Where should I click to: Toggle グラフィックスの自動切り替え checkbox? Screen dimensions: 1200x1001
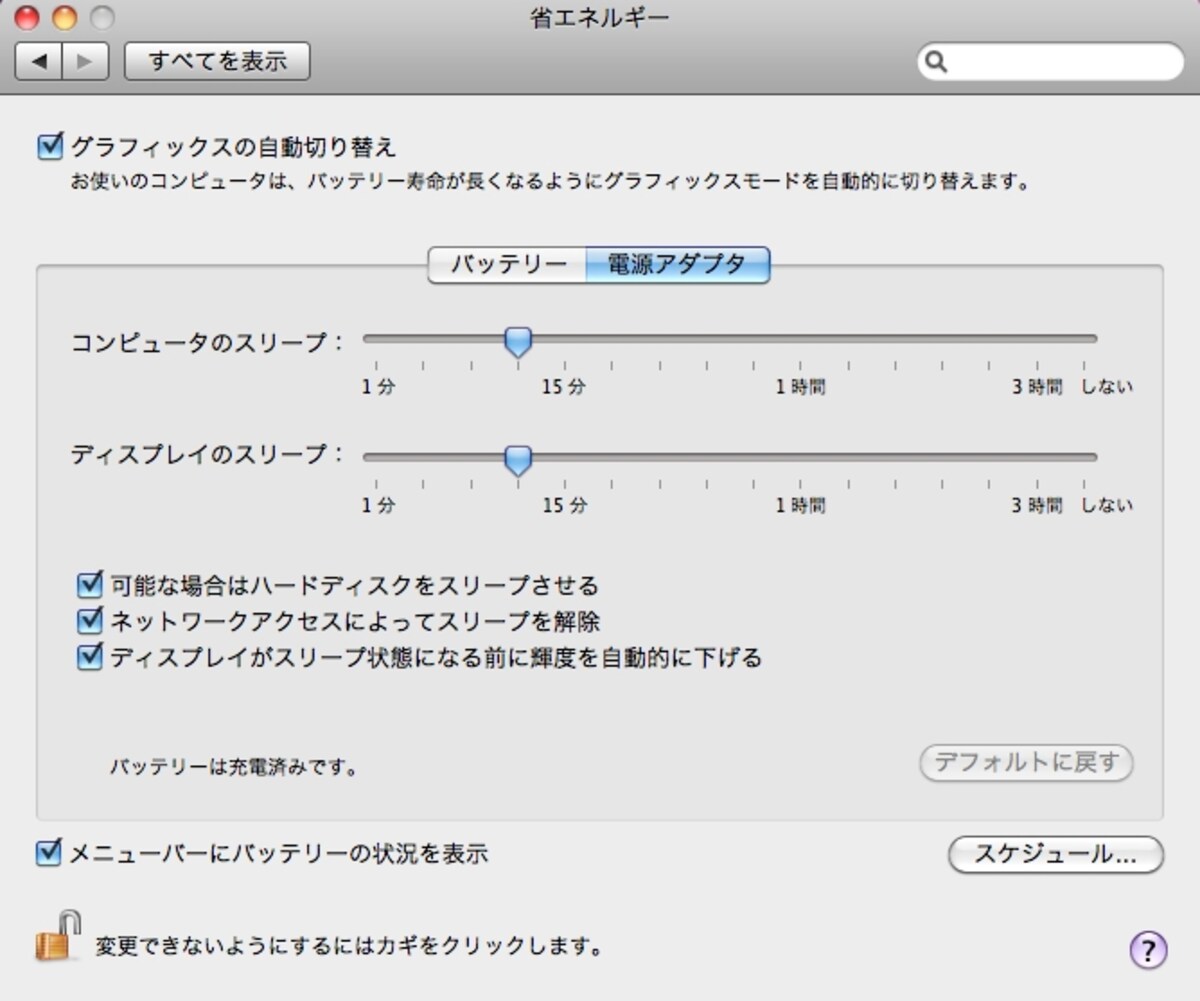pos(49,147)
